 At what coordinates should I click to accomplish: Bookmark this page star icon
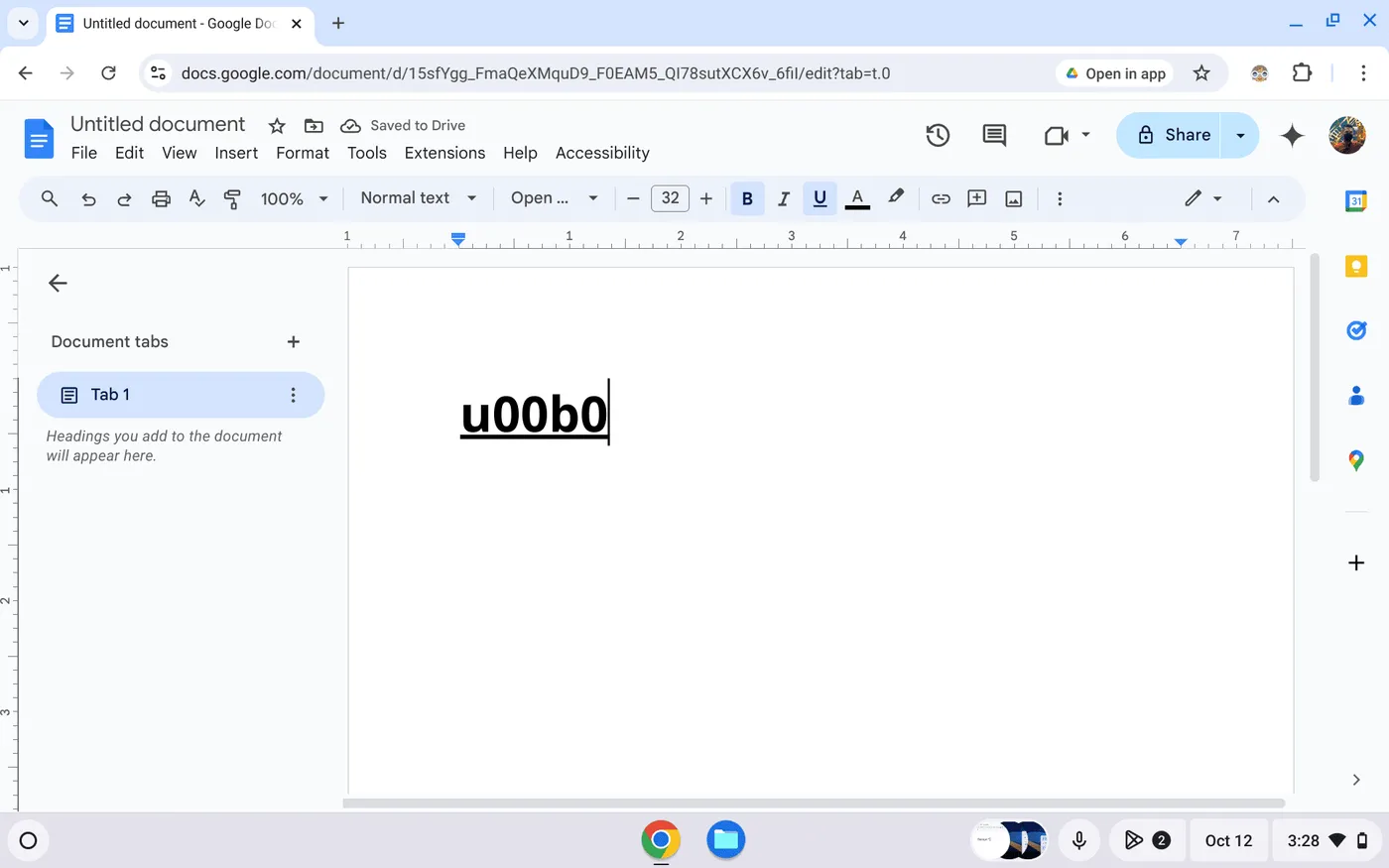pos(1201,73)
